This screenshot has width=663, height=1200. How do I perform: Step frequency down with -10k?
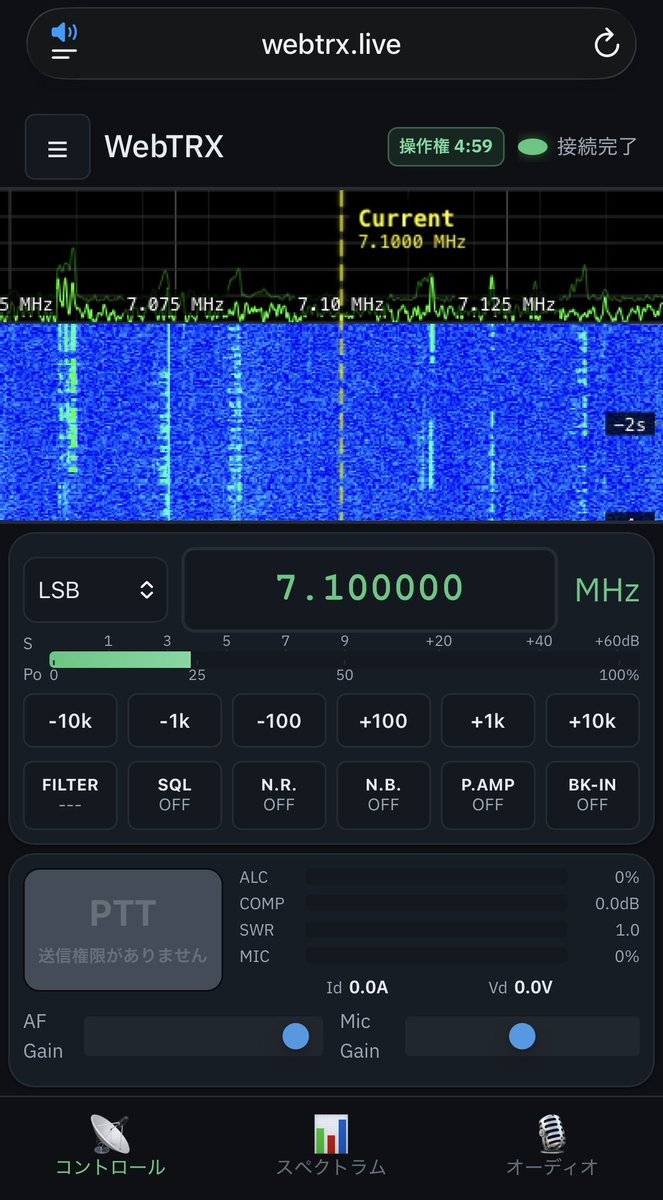(71, 721)
